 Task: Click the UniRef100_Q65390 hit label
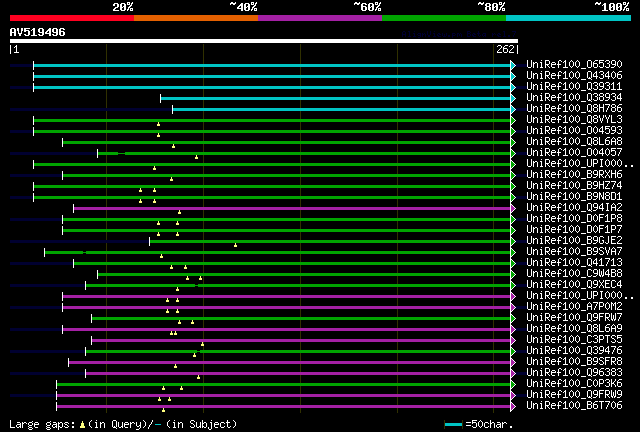click(x=574, y=65)
